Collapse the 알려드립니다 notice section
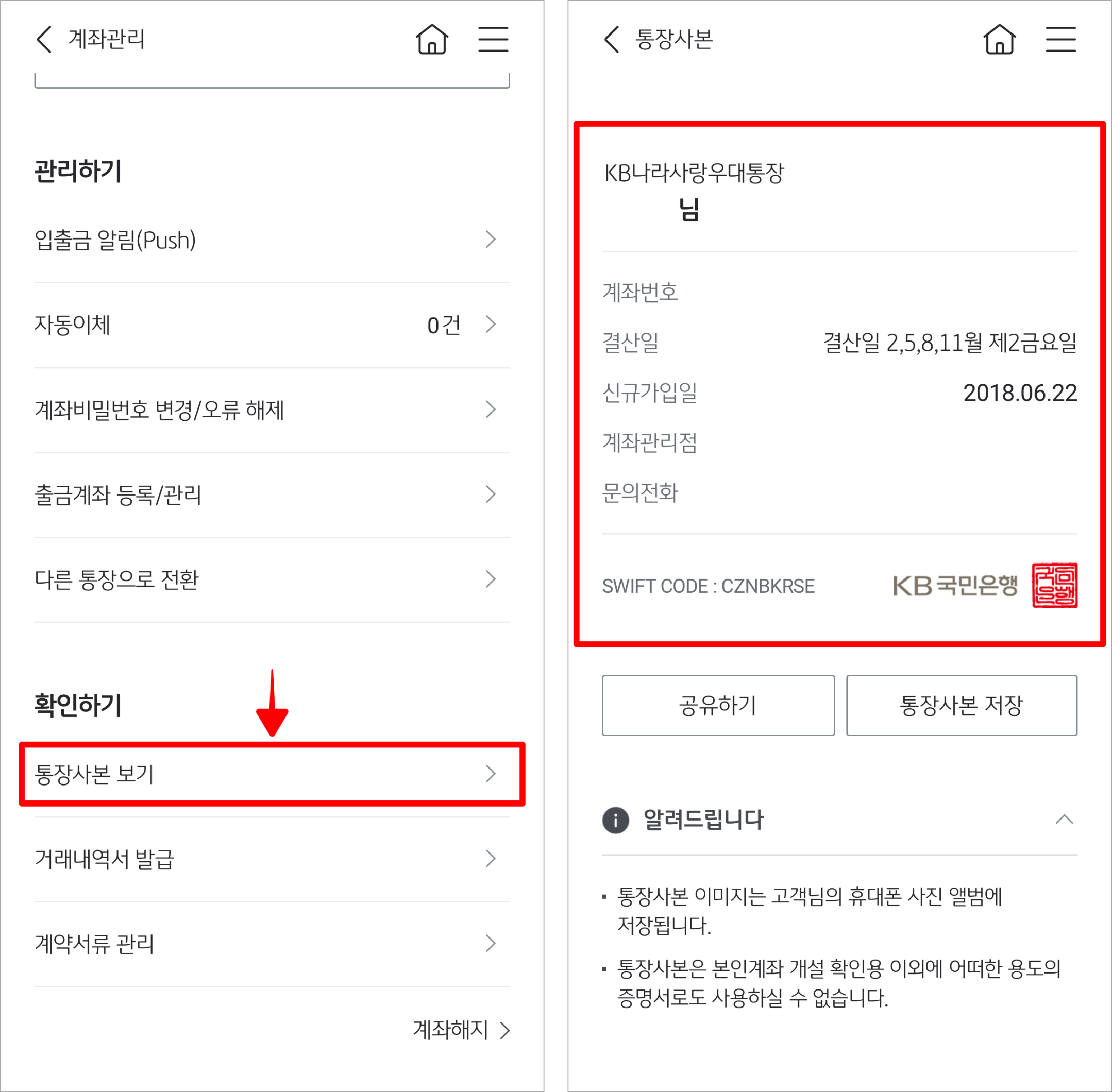This screenshot has width=1112, height=1092. (1064, 820)
